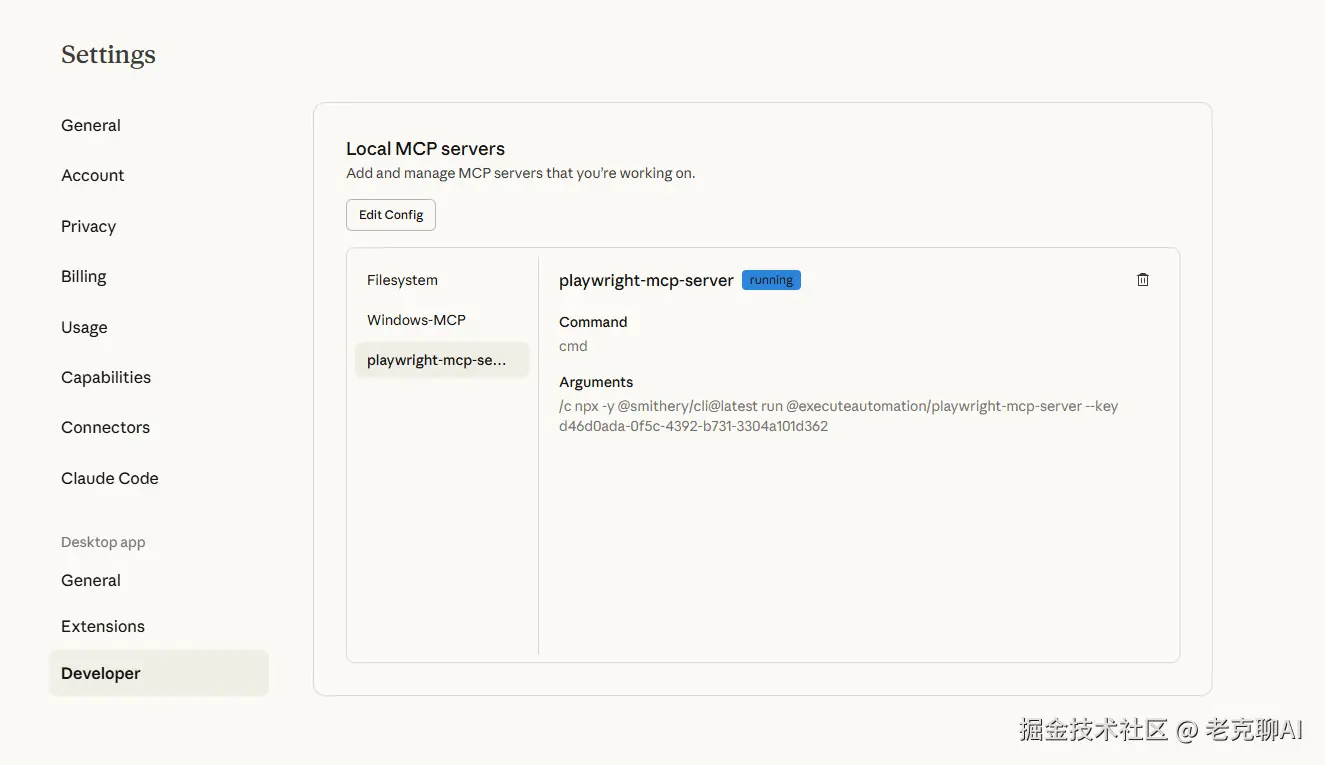Open Claude Code settings
The image size is (1325, 765).
tap(110, 478)
